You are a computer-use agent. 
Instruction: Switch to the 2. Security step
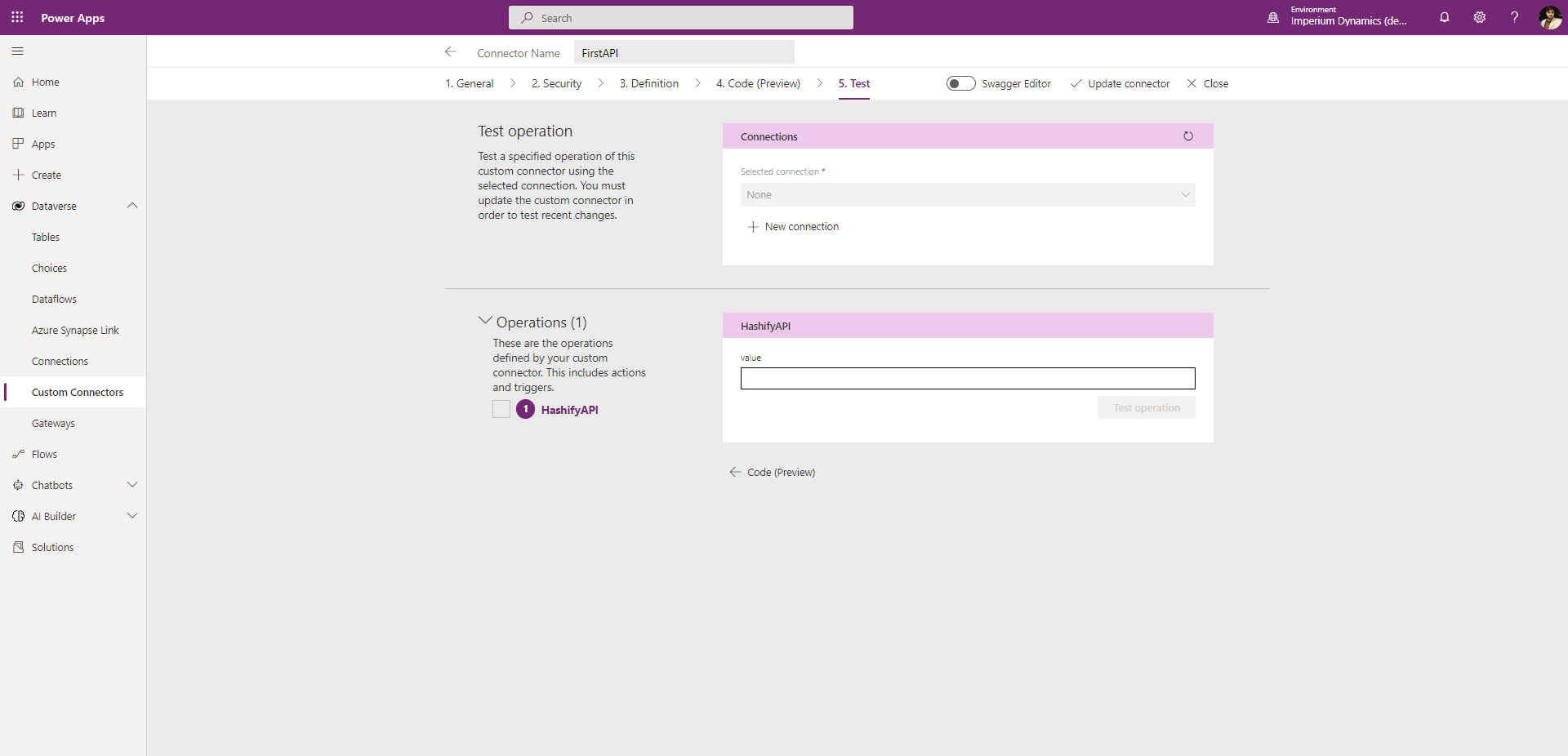click(556, 83)
